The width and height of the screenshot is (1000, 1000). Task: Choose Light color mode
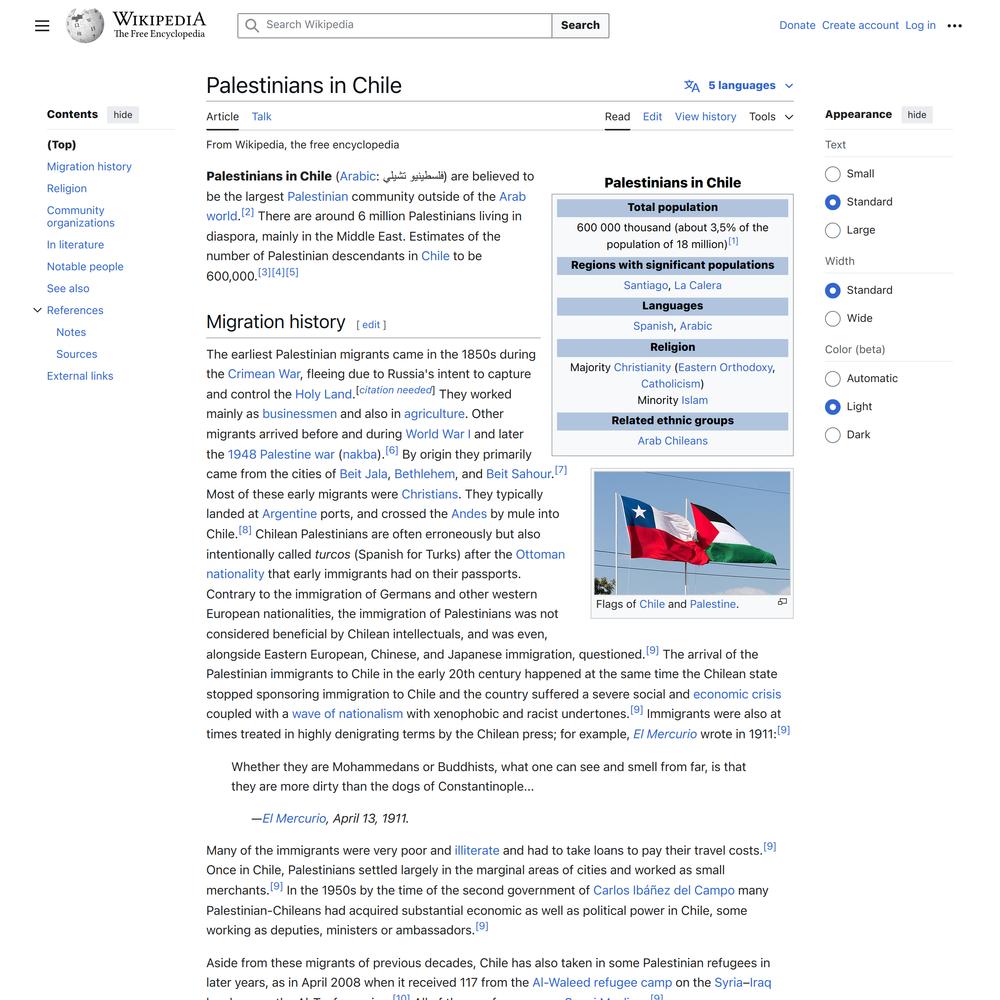pos(832,407)
